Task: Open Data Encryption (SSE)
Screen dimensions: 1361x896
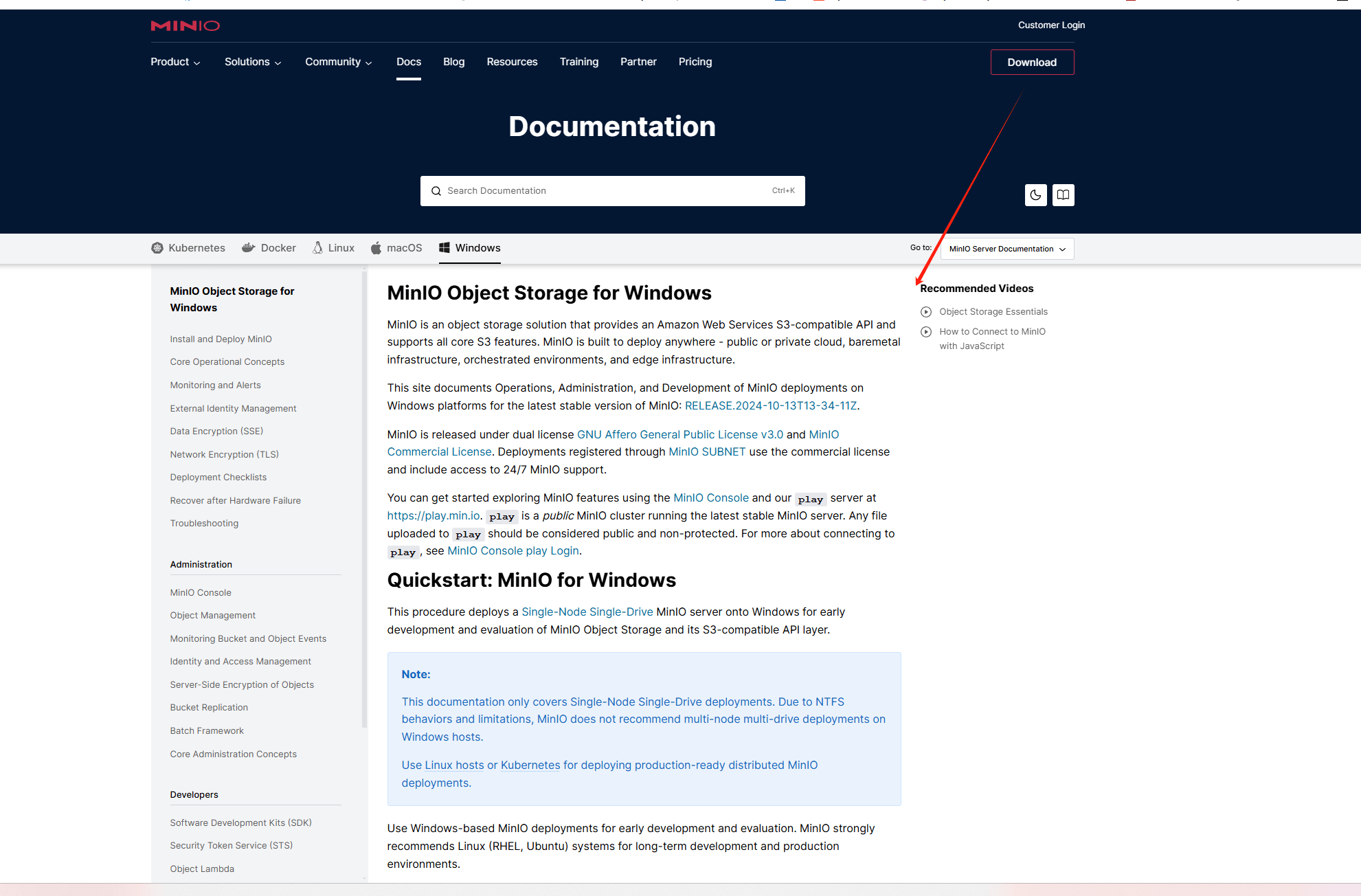Action: (217, 432)
